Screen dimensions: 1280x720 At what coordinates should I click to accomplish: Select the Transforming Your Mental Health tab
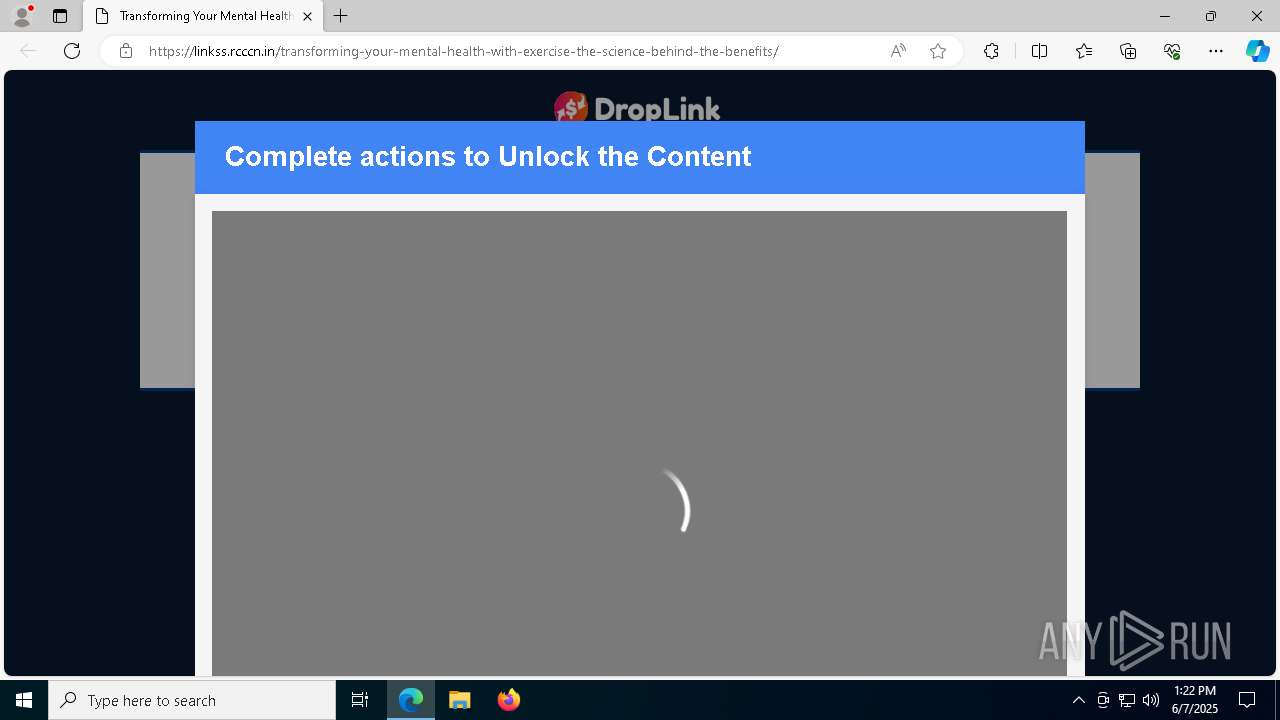point(203,16)
